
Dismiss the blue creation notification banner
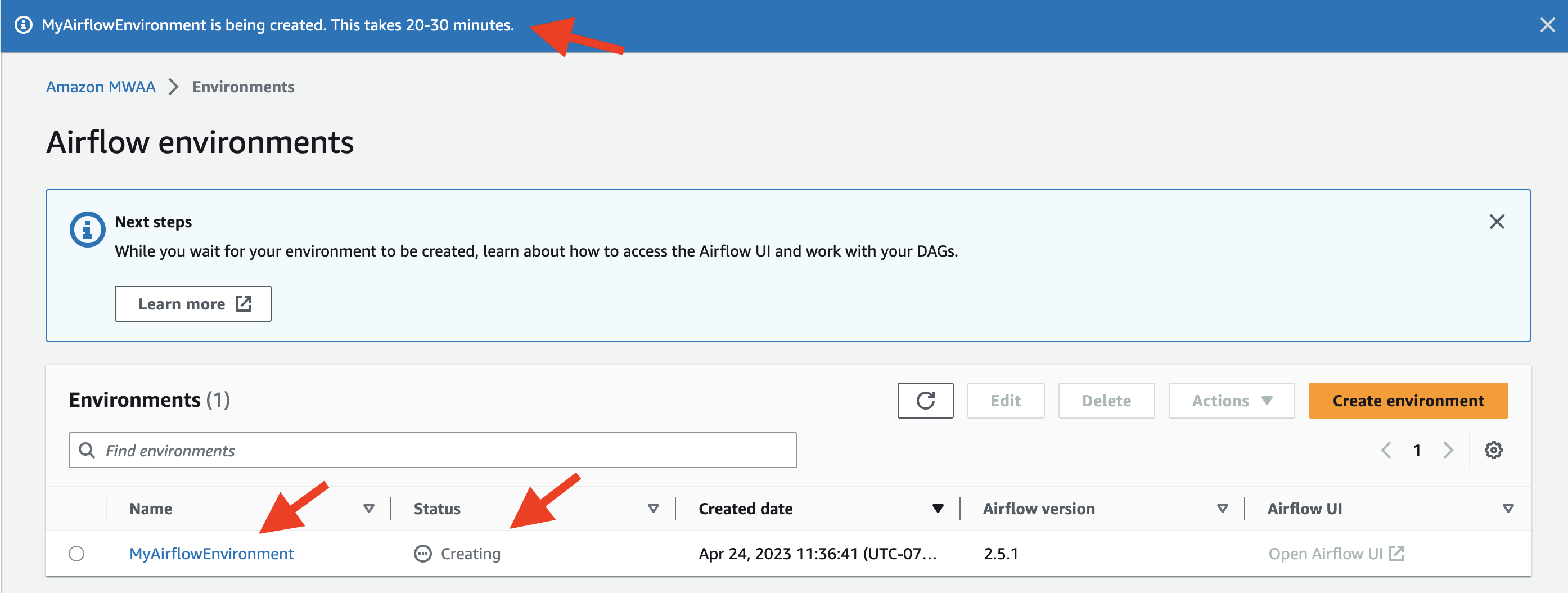1547,25
